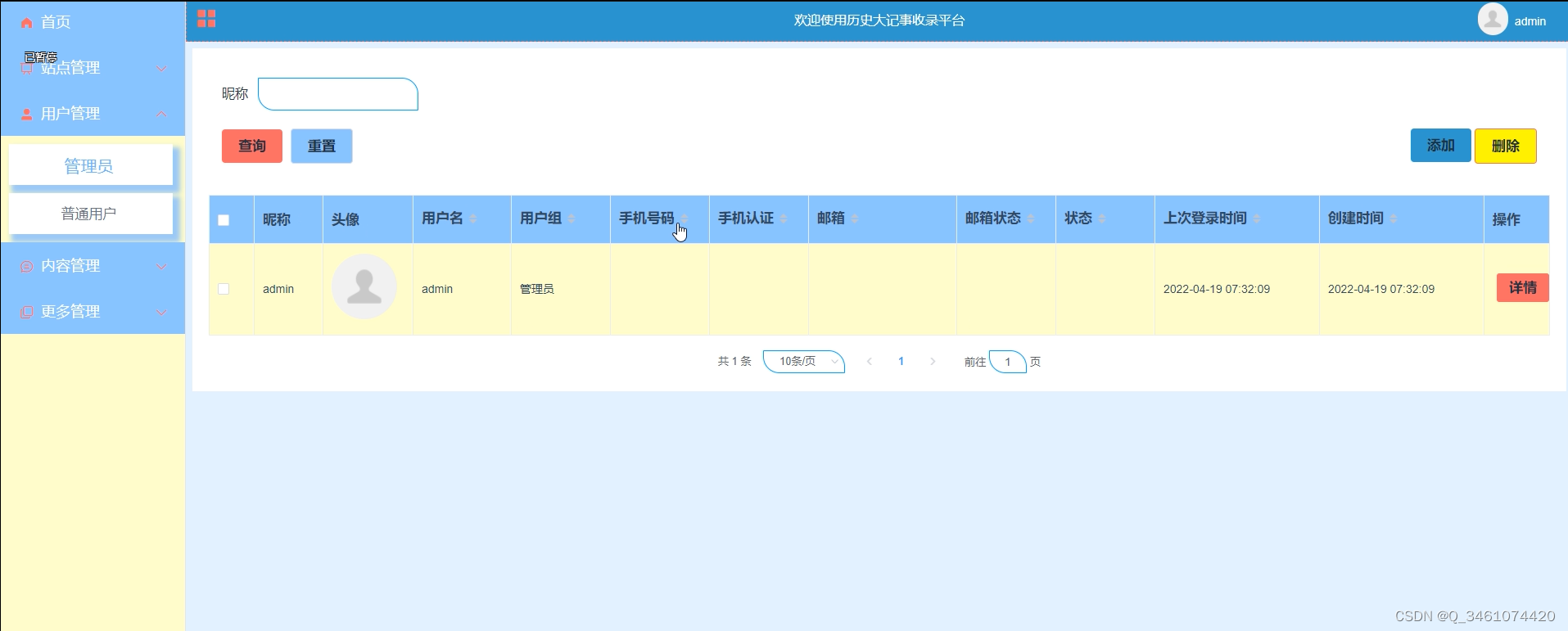Open the 10条/页 page size dropdown
Viewport: 1568px width, 631px height.
(x=804, y=362)
